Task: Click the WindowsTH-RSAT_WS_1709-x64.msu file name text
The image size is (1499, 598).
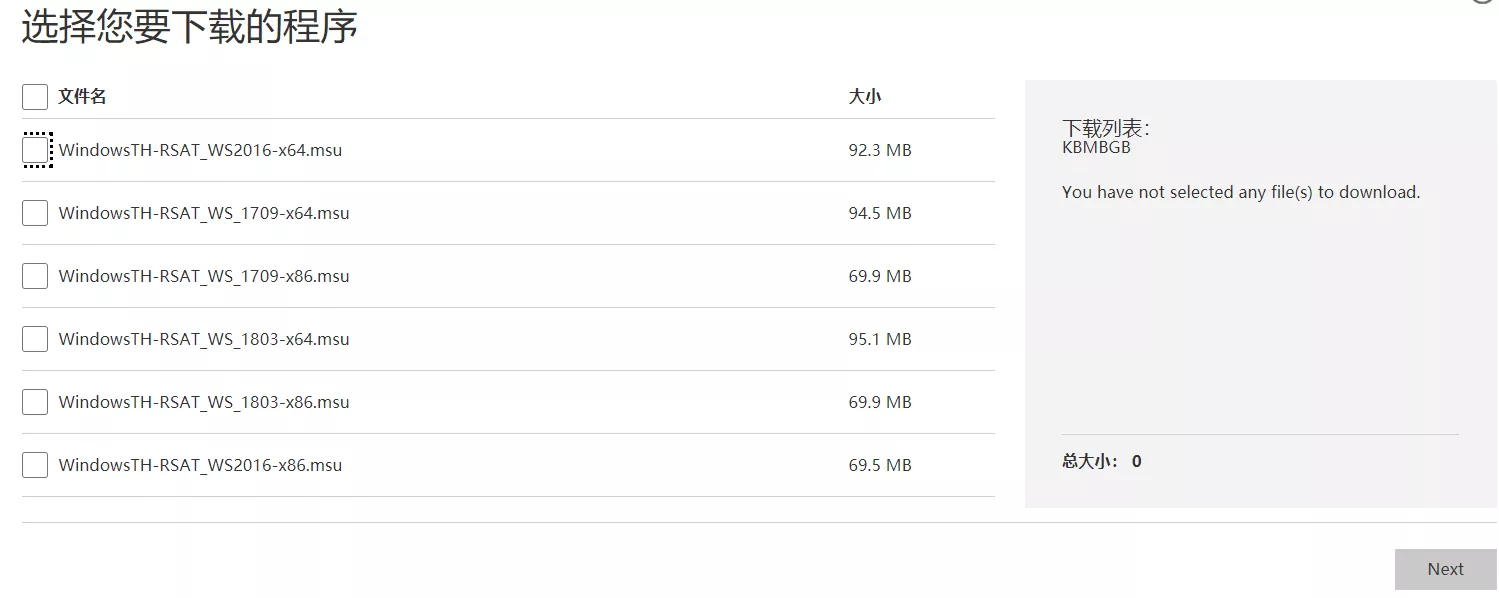Action: tap(204, 213)
